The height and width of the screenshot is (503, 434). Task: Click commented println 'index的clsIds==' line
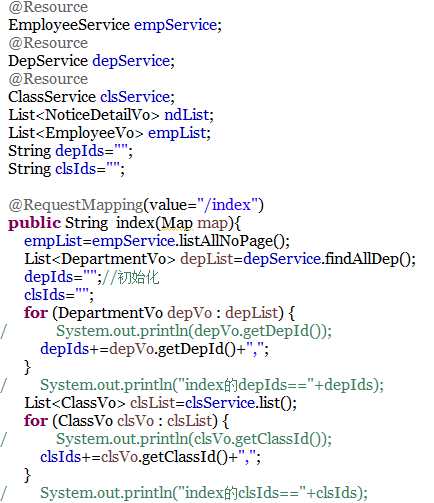click(x=204, y=493)
